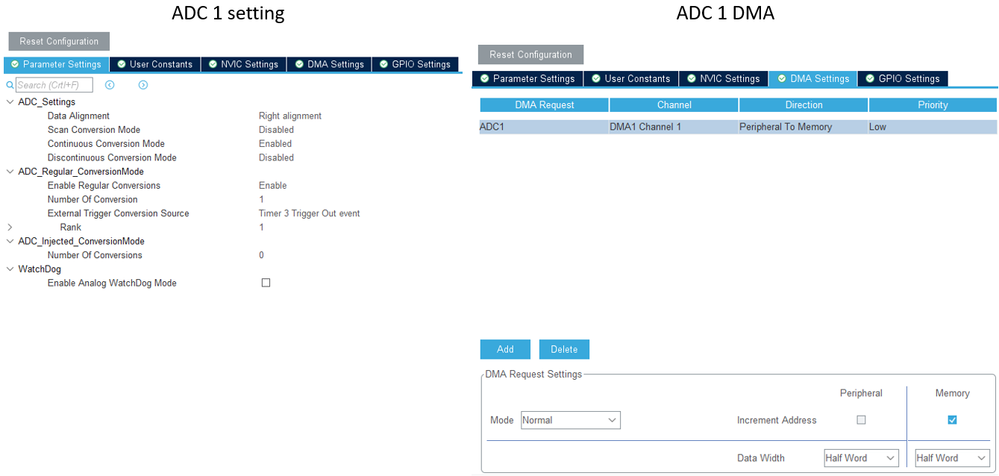Collapse ADC_Regular_ConversionMode group
The height and width of the screenshot is (476, 999).
click(x=10, y=171)
